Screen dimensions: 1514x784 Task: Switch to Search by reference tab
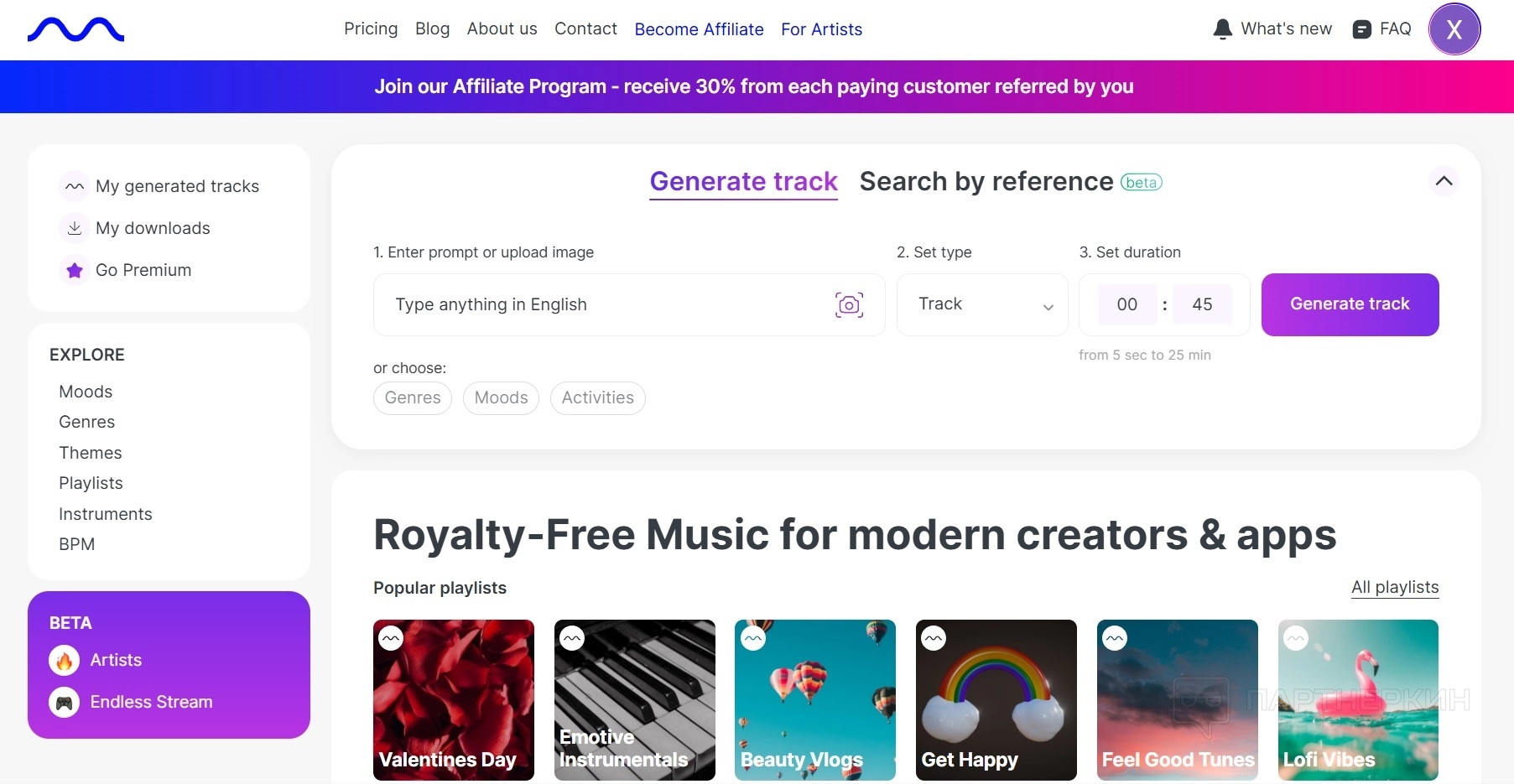(986, 182)
